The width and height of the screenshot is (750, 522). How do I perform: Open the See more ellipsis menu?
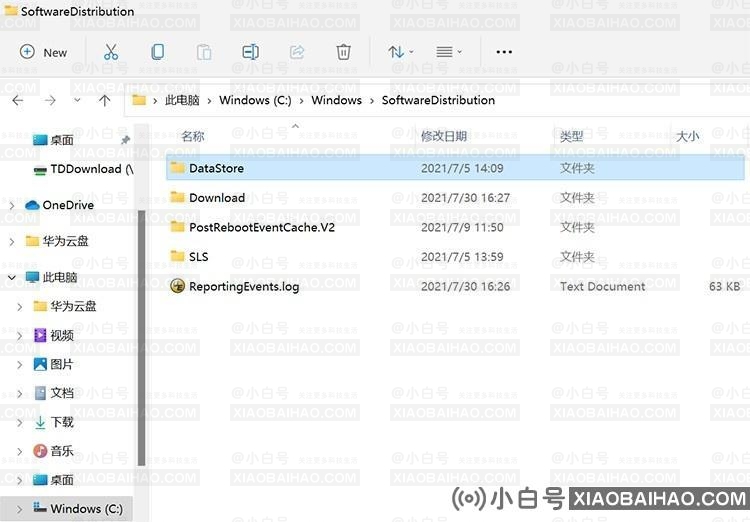coord(504,52)
